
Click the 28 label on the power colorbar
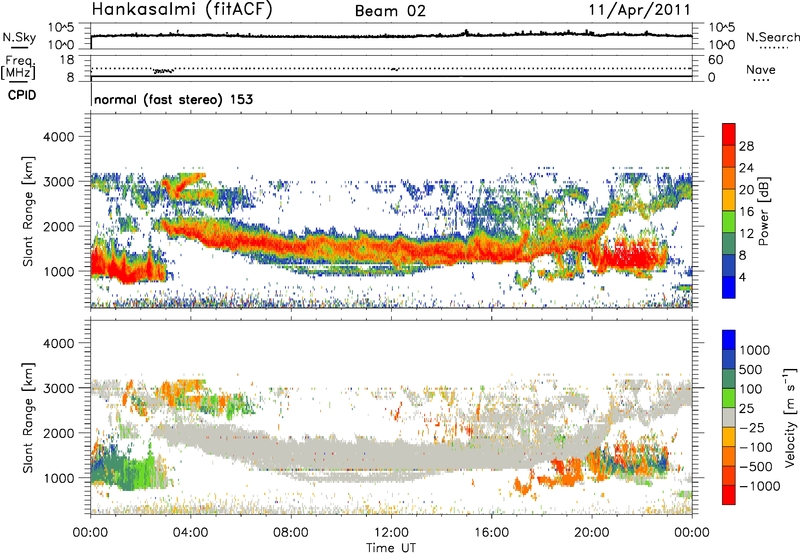click(746, 146)
